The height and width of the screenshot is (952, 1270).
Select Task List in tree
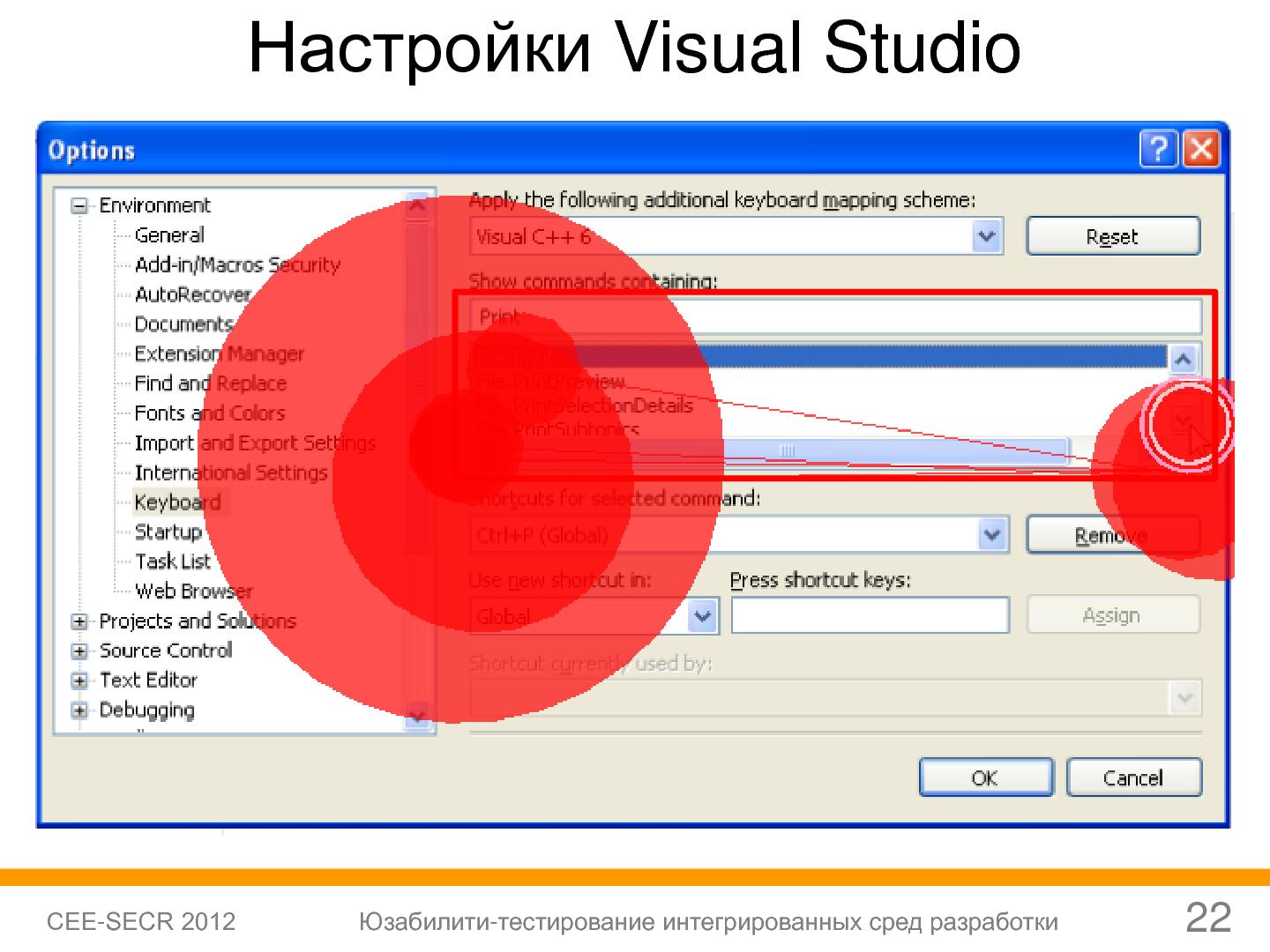pyautogui.click(x=173, y=562)
